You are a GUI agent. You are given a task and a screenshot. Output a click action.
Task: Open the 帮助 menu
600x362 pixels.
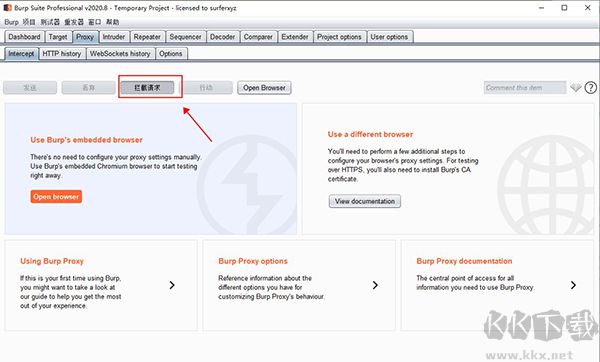point(112,22)
